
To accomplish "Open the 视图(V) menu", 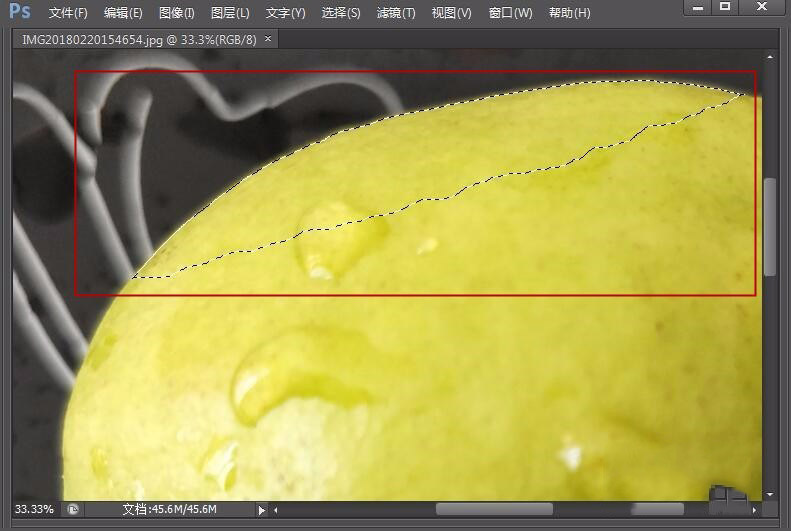I will point(451,13).
